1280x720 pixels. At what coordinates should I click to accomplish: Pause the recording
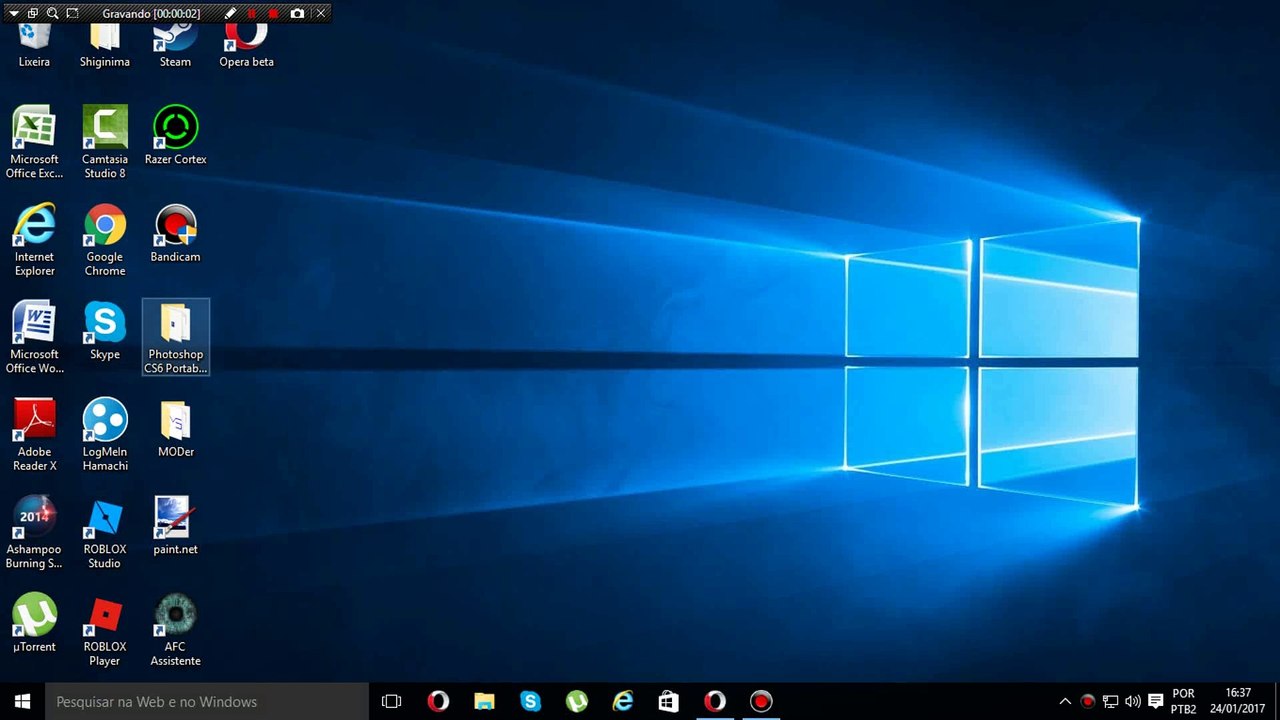pos(252,14)
